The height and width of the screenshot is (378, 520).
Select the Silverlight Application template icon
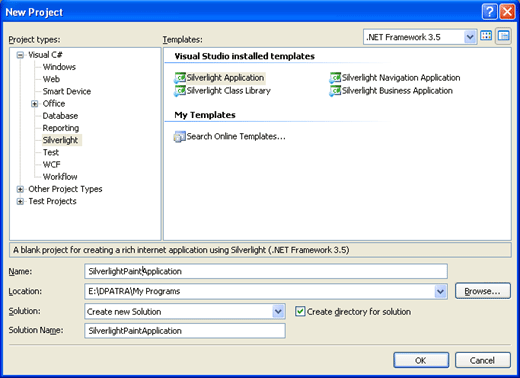pos(180,78)
